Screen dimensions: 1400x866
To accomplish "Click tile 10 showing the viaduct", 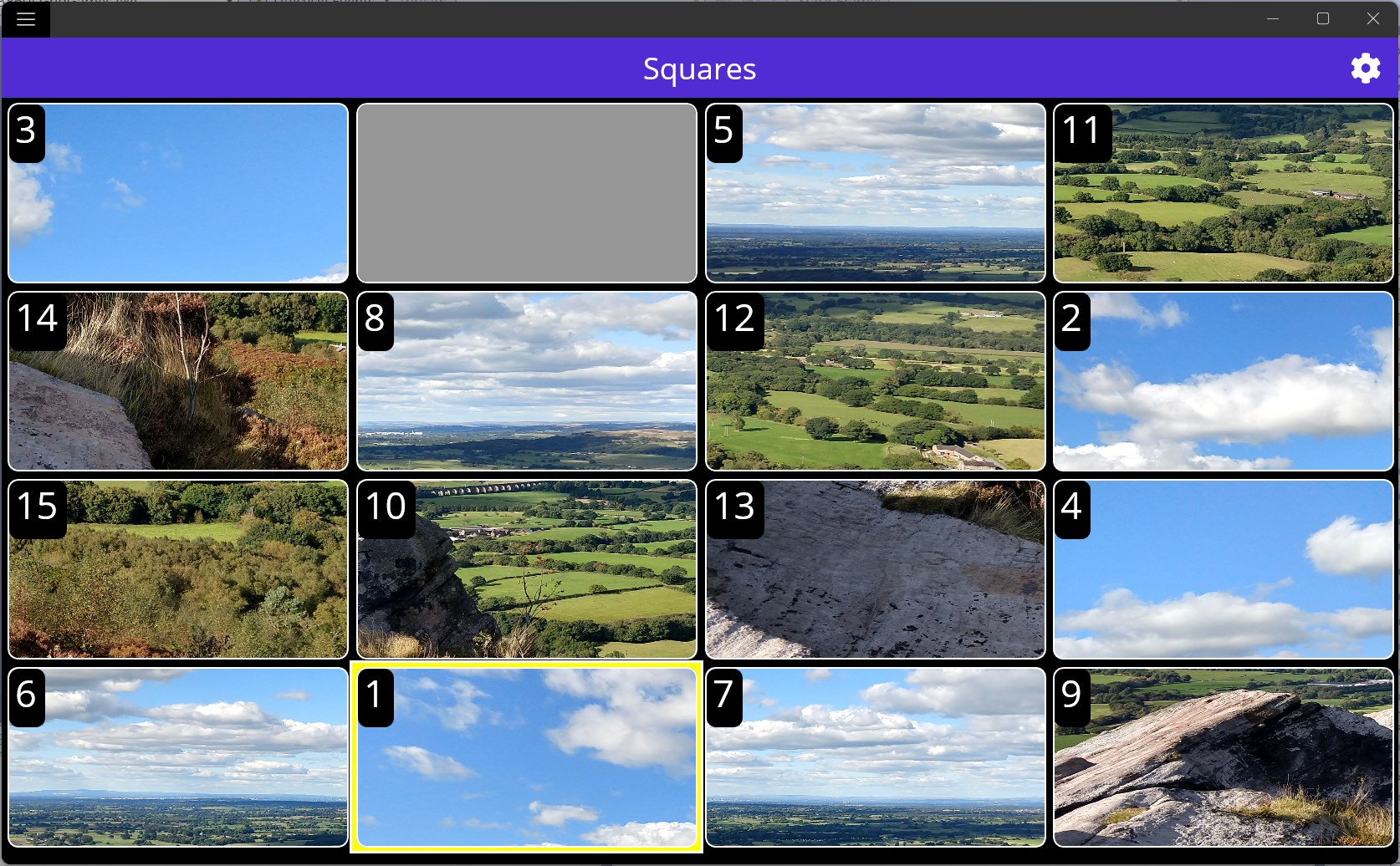I will click(x=527, y=569).
